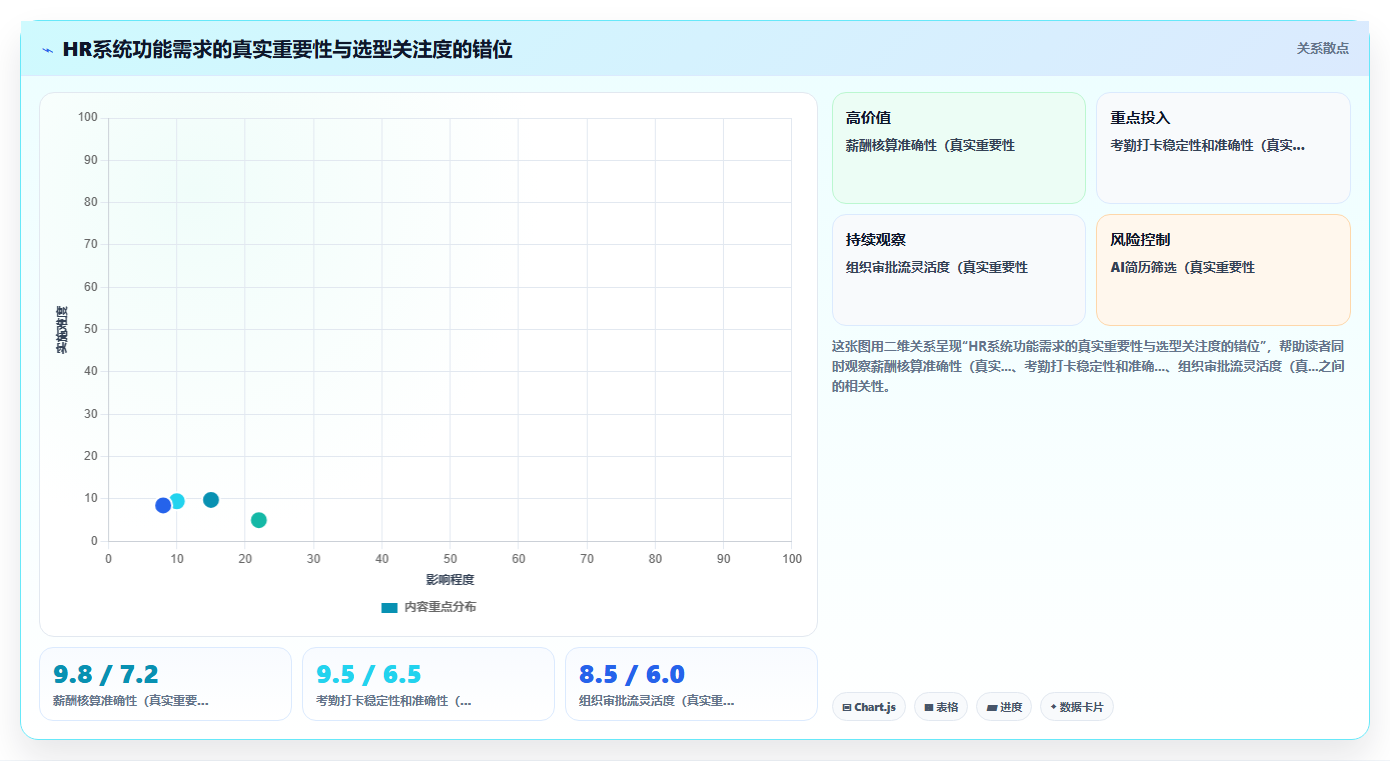The image size is (1390, 761).
Task: Open the 重点投入 quadrant card
Action: pos(1223,148)
